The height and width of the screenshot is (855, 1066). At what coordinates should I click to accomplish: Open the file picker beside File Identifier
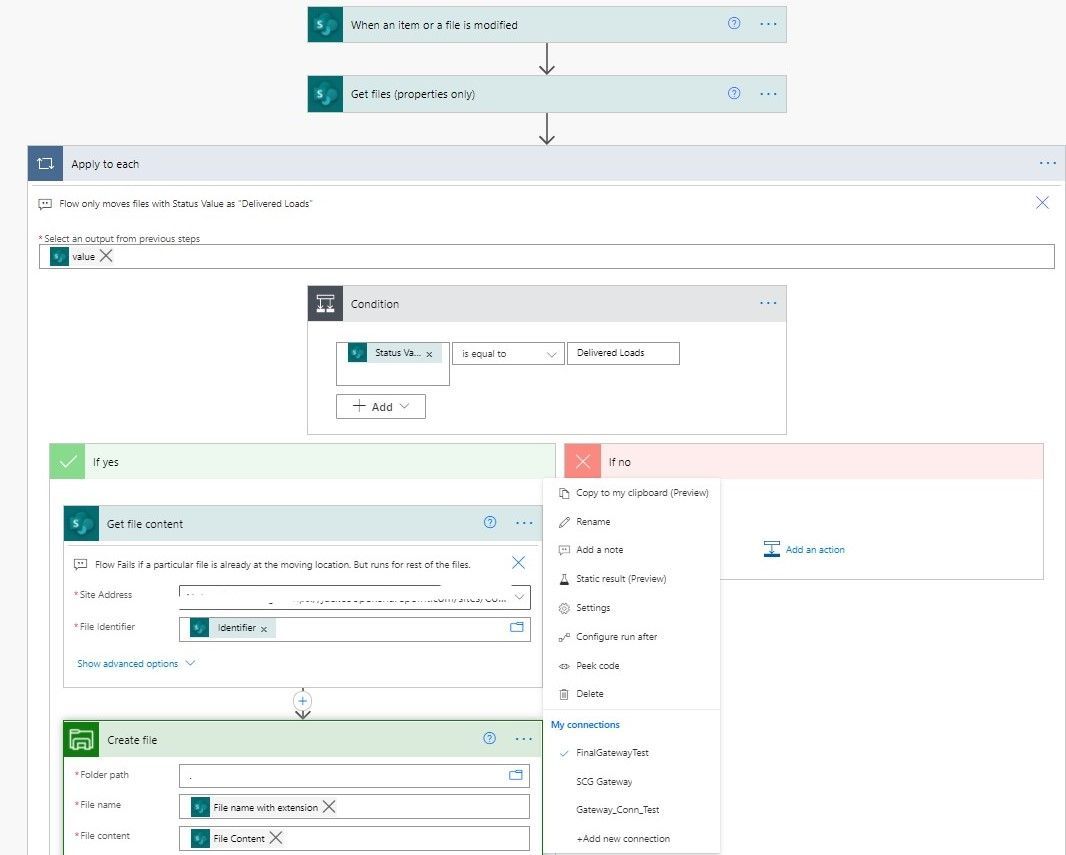pyautogui.click(x=516, y=627)
